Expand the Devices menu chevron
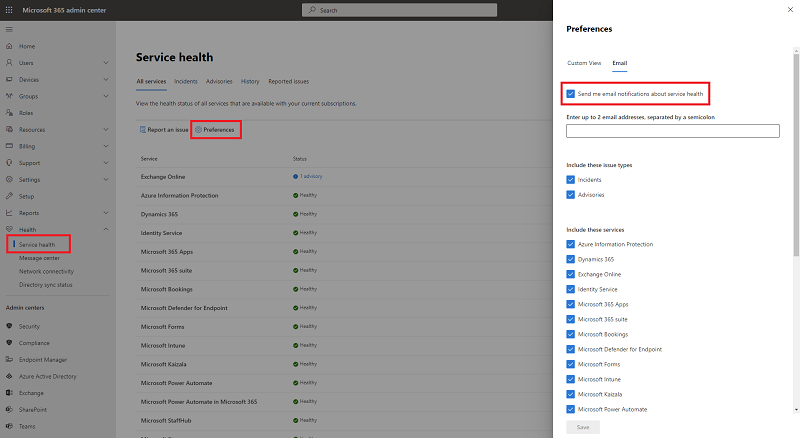Image resolution: width=800 pixels, height=438 pixels. [x=106, y=80]
